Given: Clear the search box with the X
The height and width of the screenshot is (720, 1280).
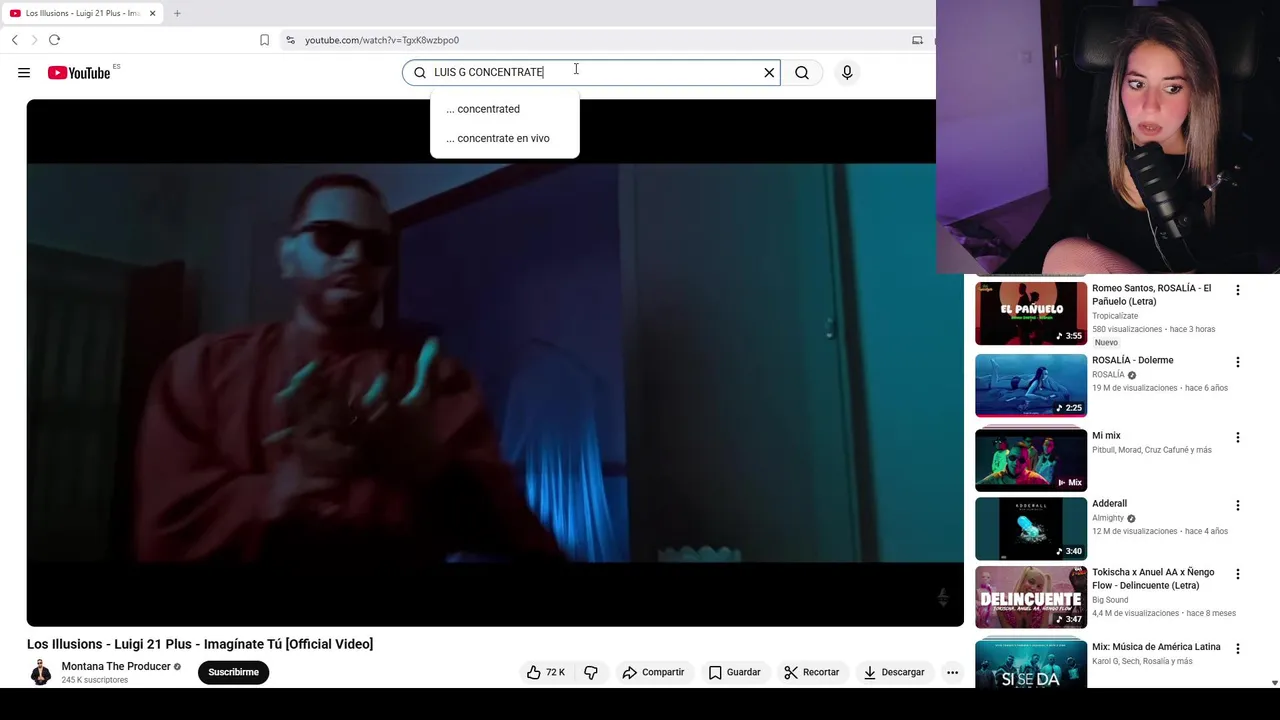Looking at the screenshot, I should [769, 72].
